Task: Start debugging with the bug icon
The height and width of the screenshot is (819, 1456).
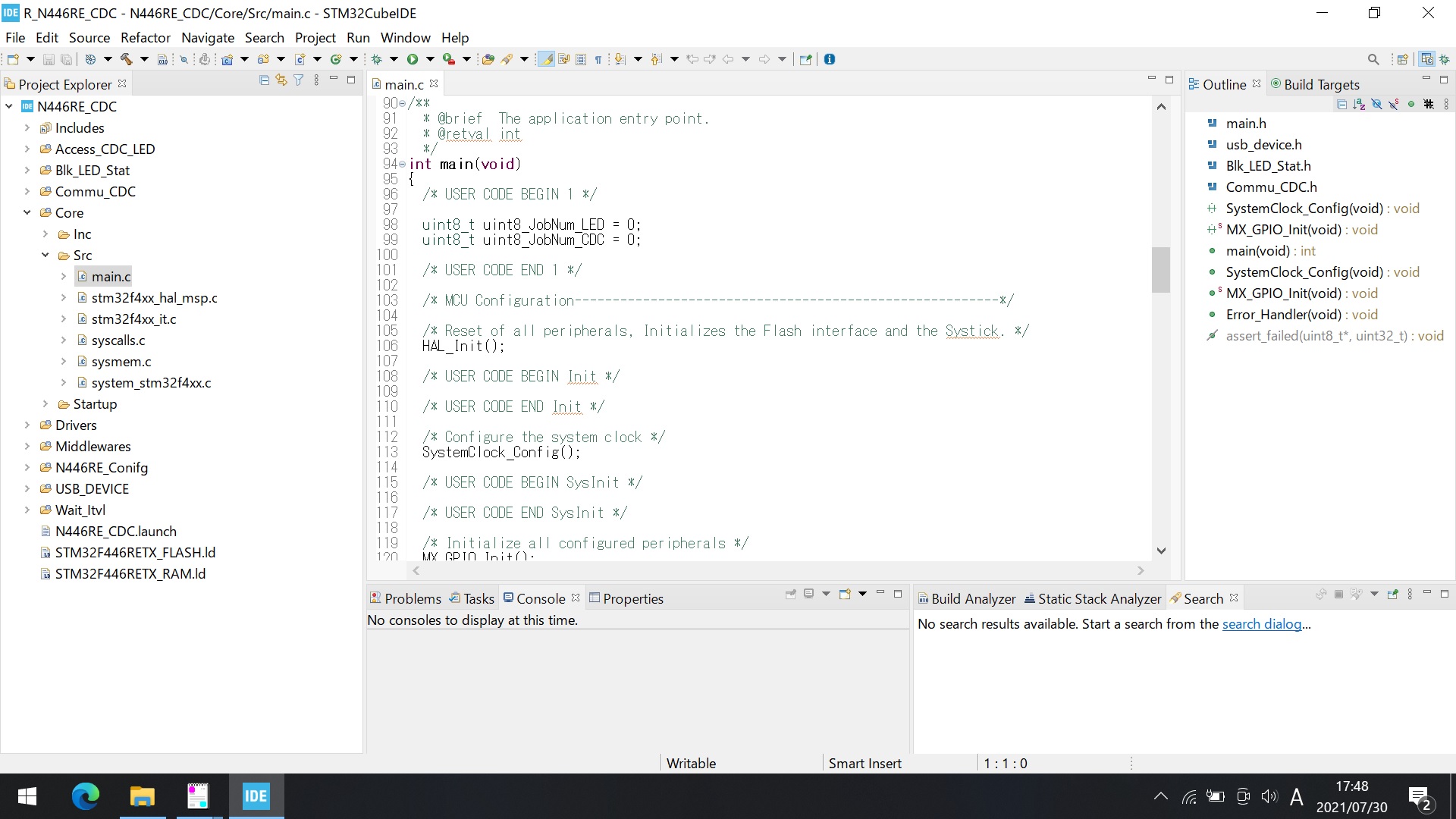Action: point(376,59)
